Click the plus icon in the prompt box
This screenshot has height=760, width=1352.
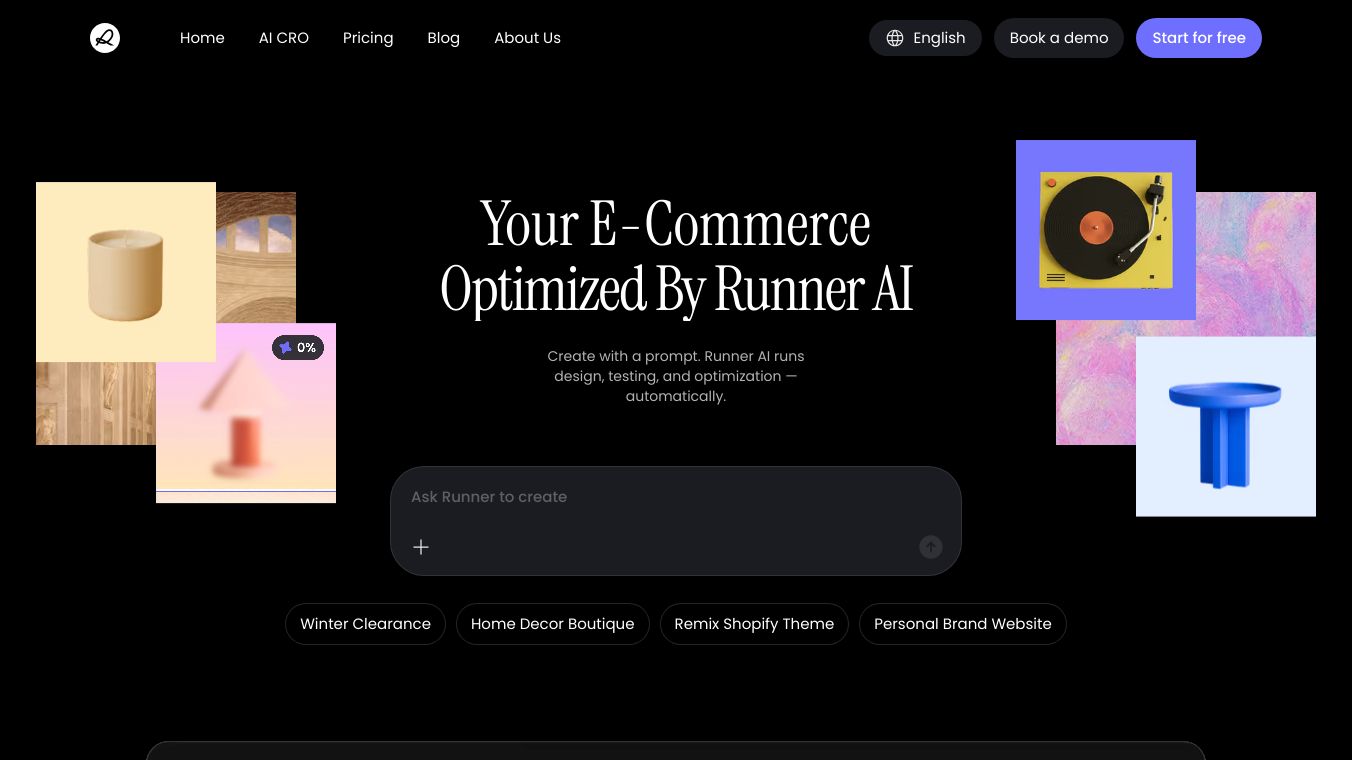point(421,547)
